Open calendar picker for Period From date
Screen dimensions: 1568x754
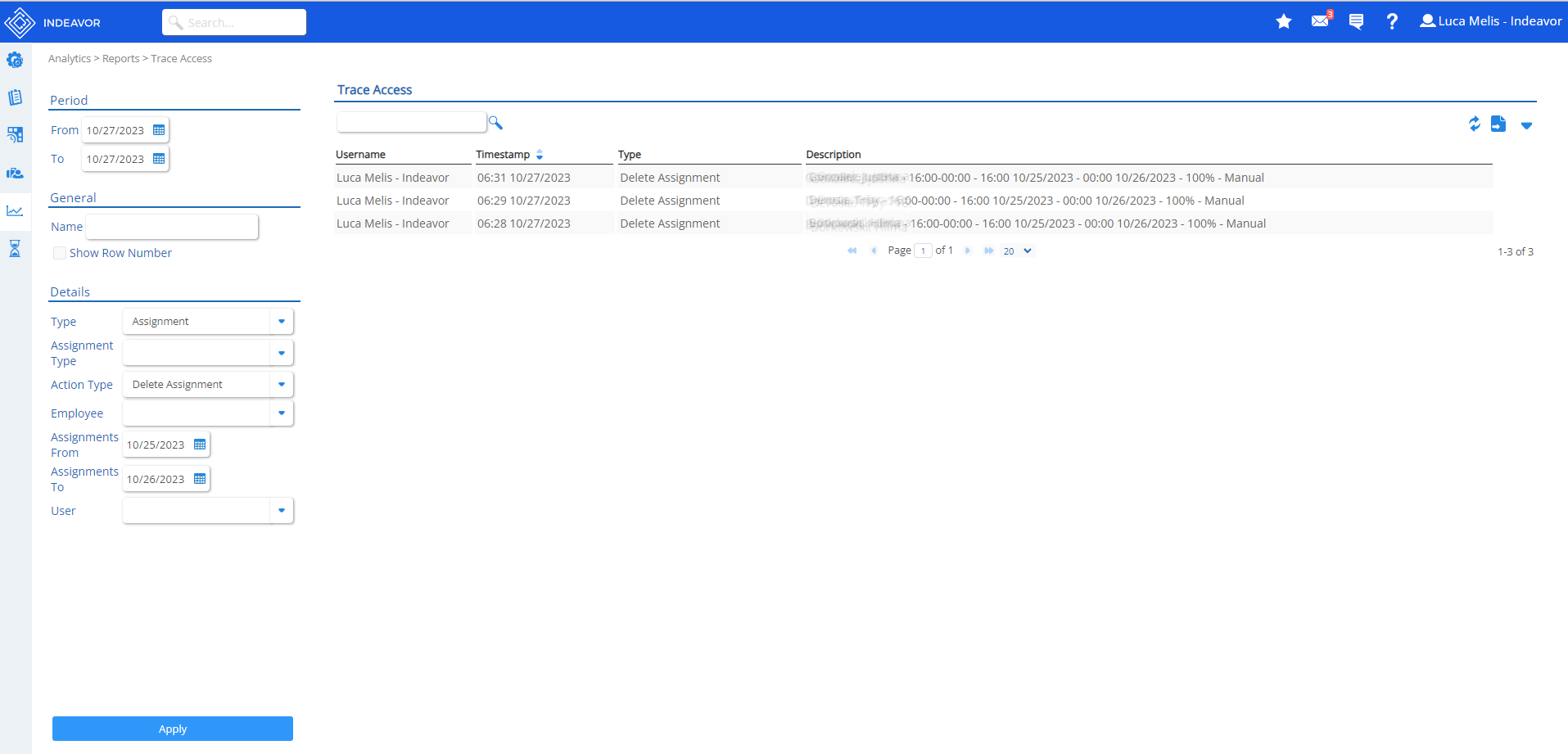[x=159, y=130]
